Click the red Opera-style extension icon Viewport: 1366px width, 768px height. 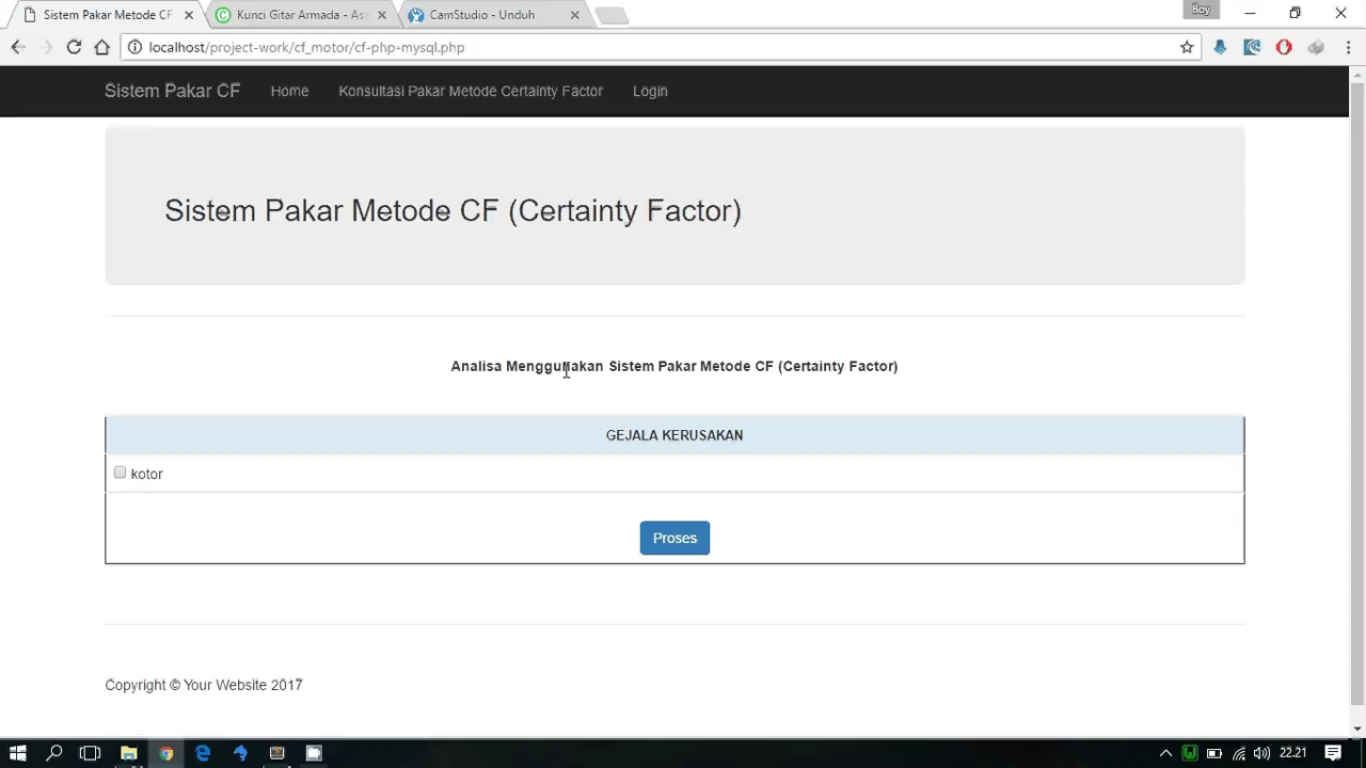[x=1284, y=47]
